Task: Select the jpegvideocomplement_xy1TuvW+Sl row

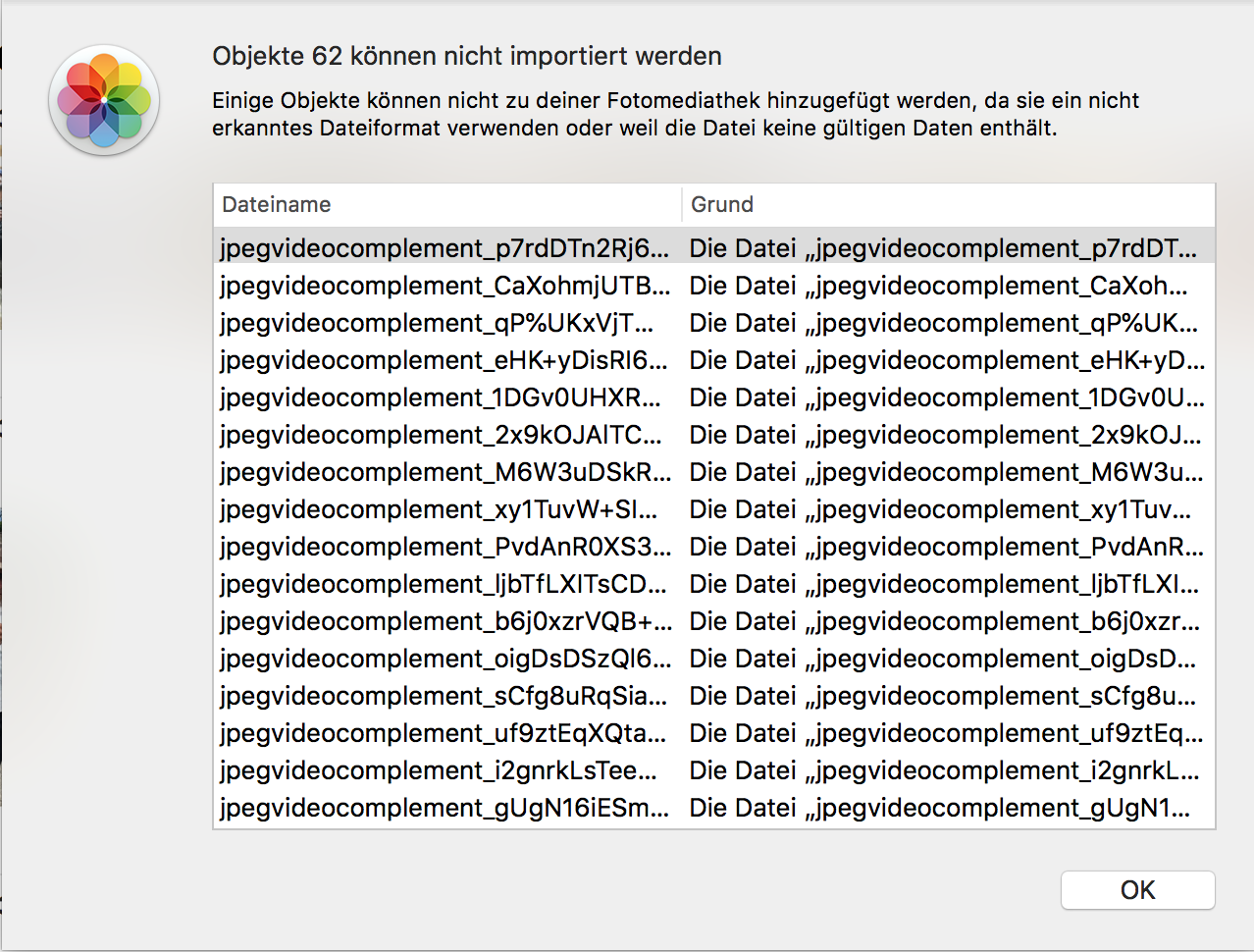Action: tap(439, 509)
